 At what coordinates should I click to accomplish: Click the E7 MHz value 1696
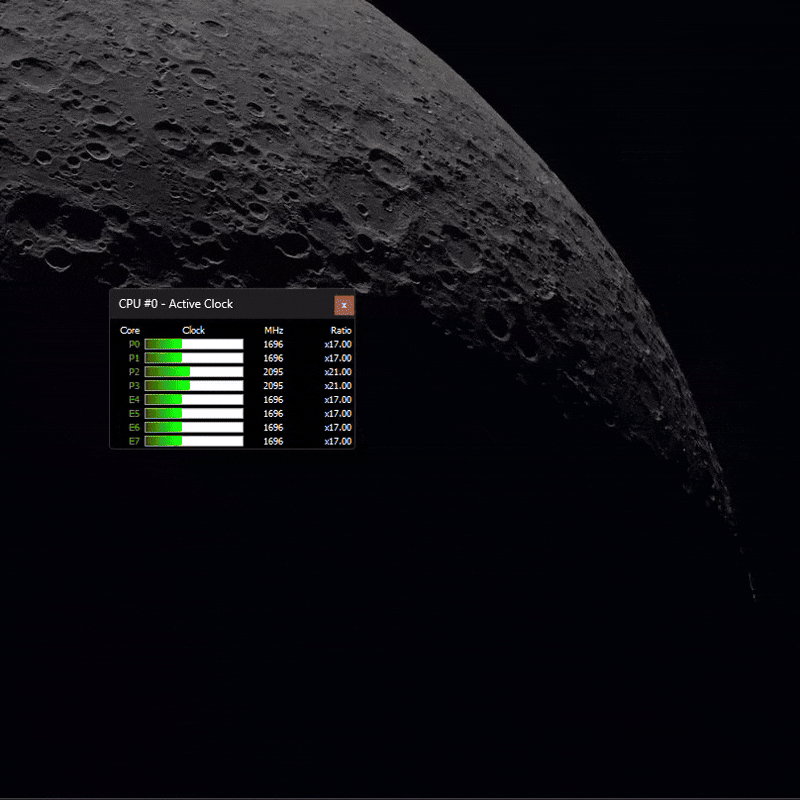tap(273, 441)
